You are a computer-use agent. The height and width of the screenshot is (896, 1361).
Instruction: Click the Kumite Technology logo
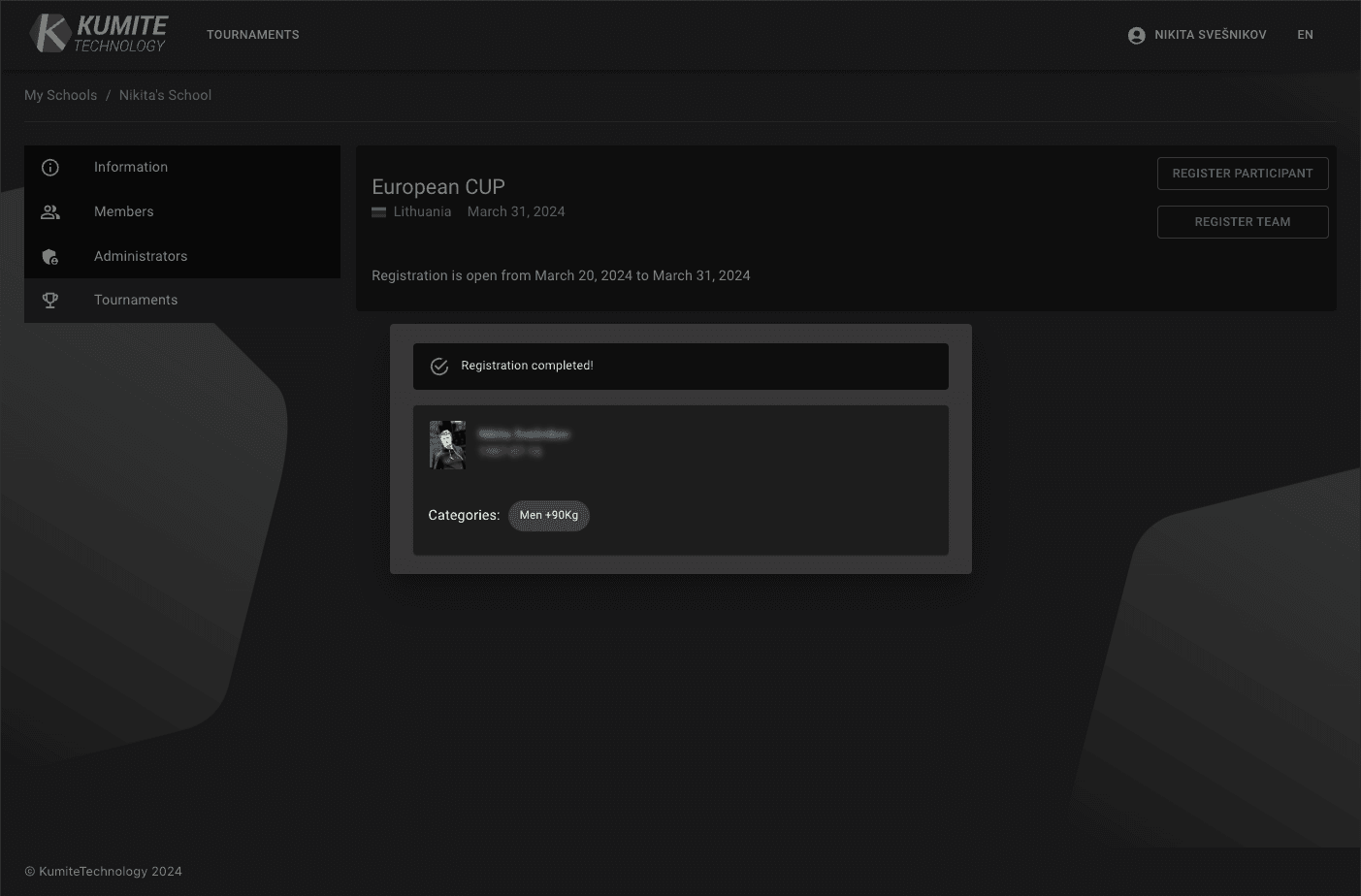pyautogui.click(x=98, y=34)
